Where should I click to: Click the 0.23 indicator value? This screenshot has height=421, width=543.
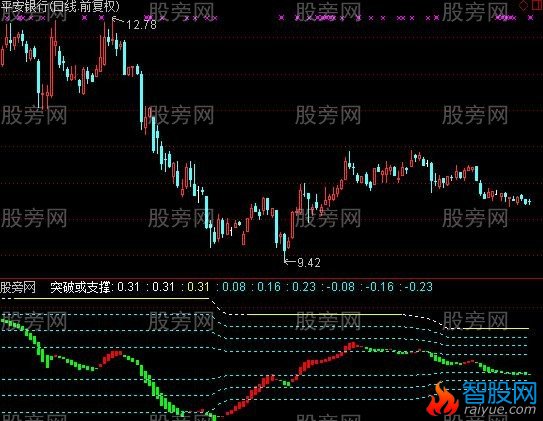point(304,287)
